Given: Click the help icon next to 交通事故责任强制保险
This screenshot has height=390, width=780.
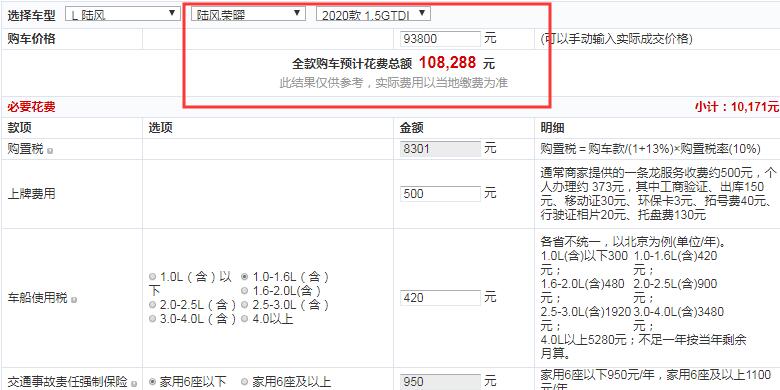Looking at the screenshot, I should pyautogui.click(x=134, y=384).
